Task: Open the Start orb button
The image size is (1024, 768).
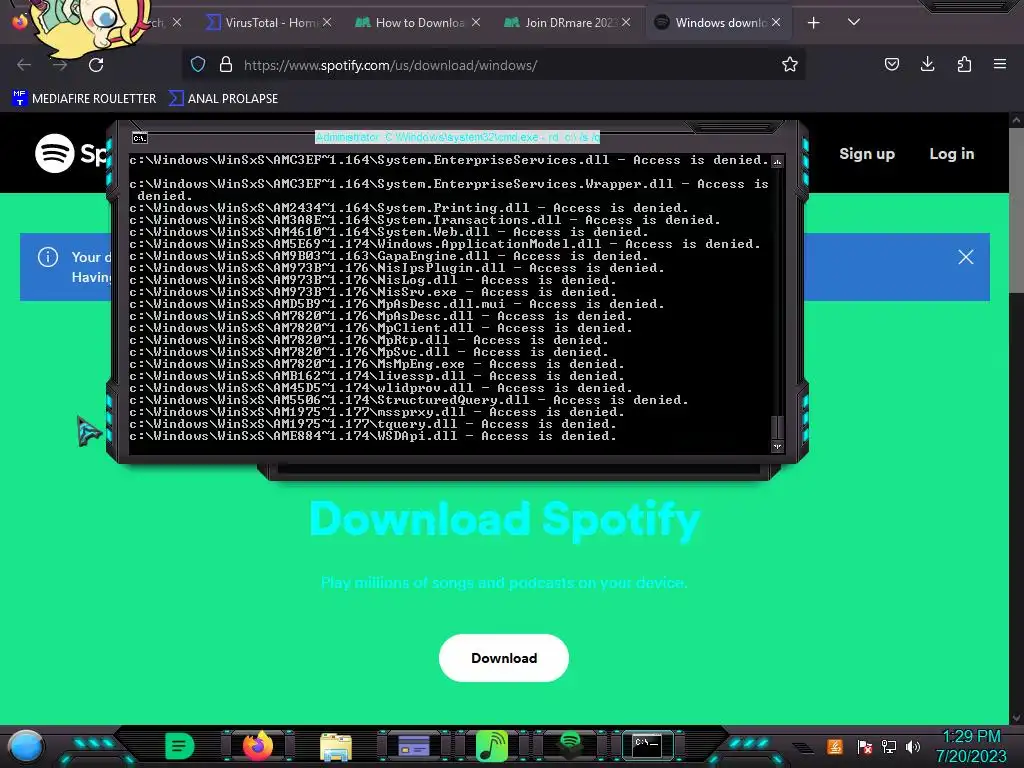Action: pyautogui.click(x=26, y=746)
